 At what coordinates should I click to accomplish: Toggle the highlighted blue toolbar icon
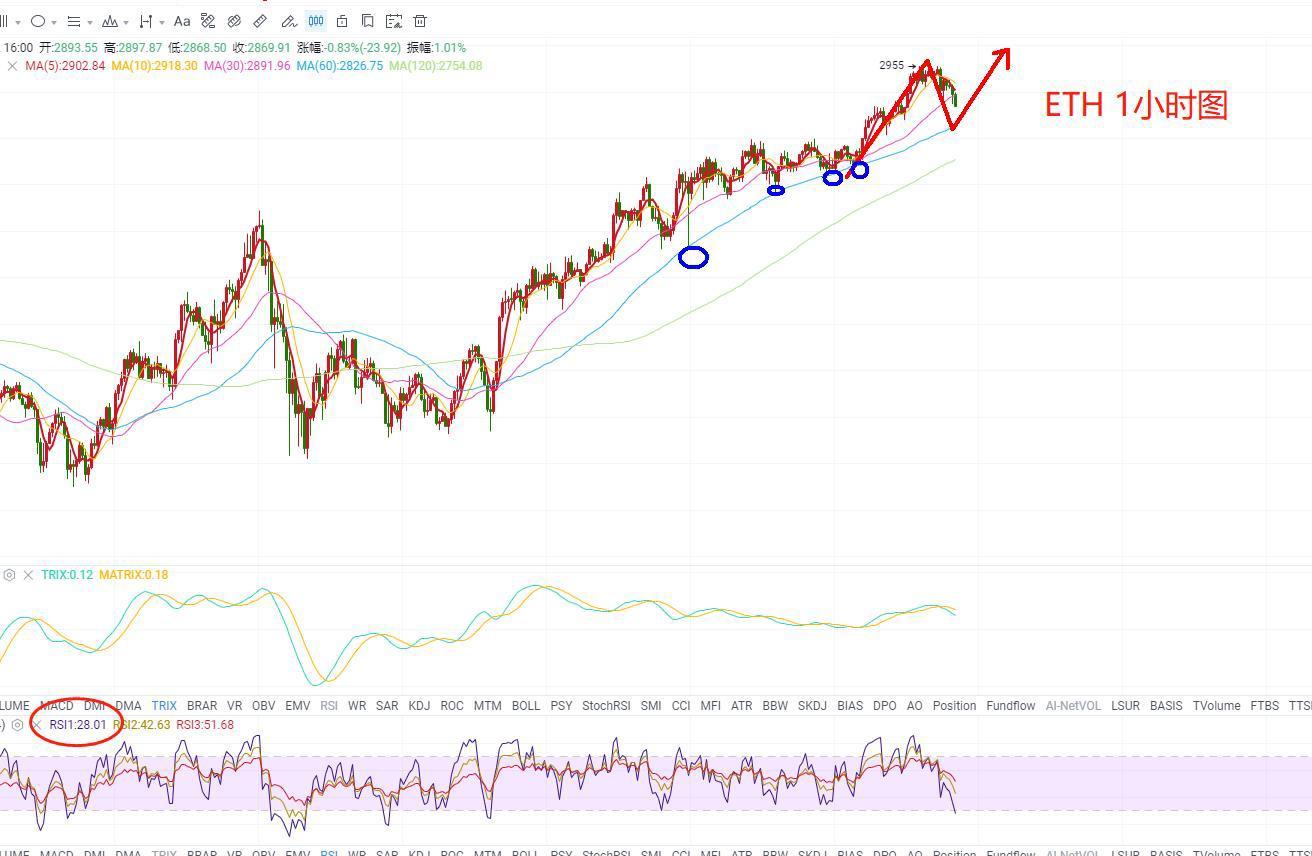click(316, 21)
